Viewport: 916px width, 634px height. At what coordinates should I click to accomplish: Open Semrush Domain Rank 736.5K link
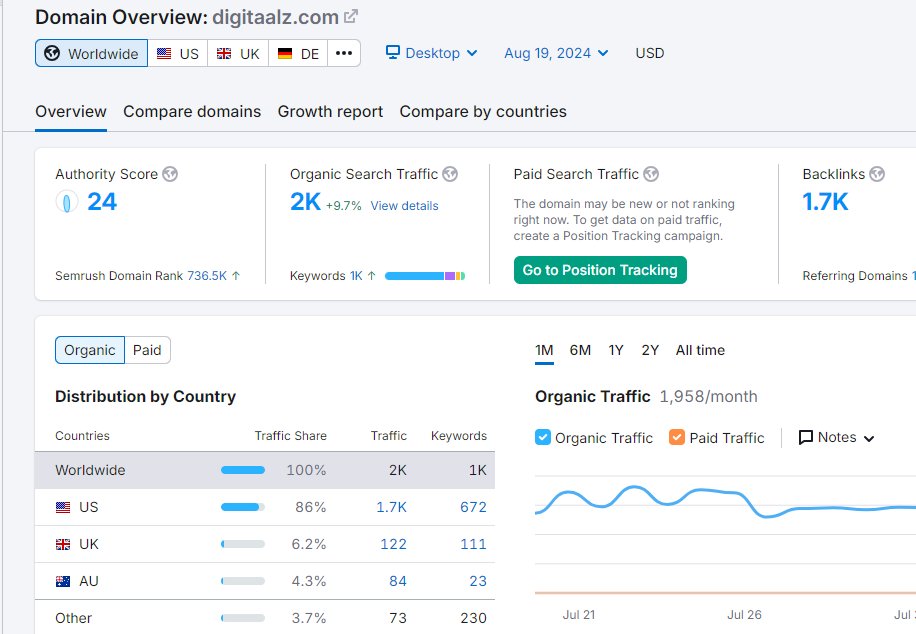point(207,276)
